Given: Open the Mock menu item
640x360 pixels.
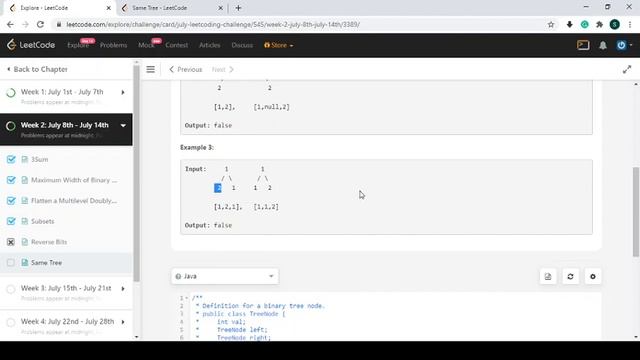Looking at the screenshot, I should point(146,45).
